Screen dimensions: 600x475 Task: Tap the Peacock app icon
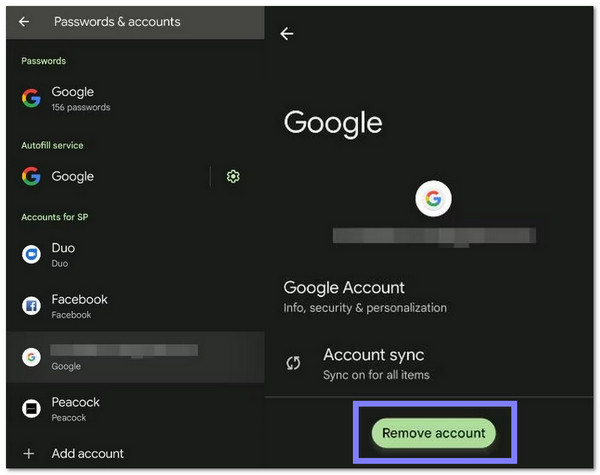click(31, 408)
